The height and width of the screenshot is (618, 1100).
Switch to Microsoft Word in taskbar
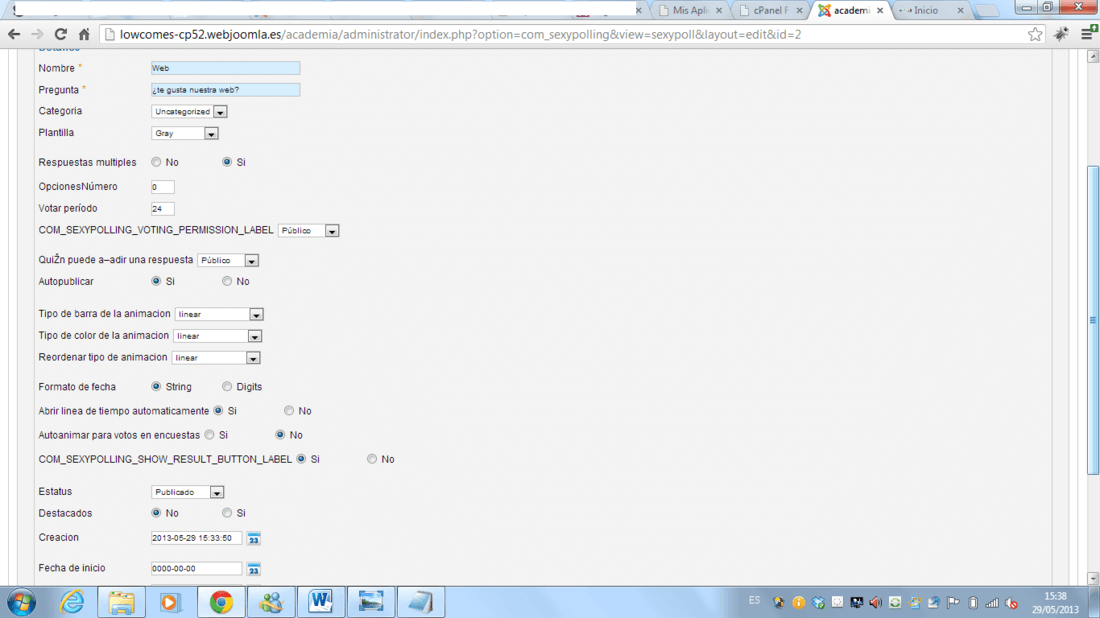[x=321, y=603]
